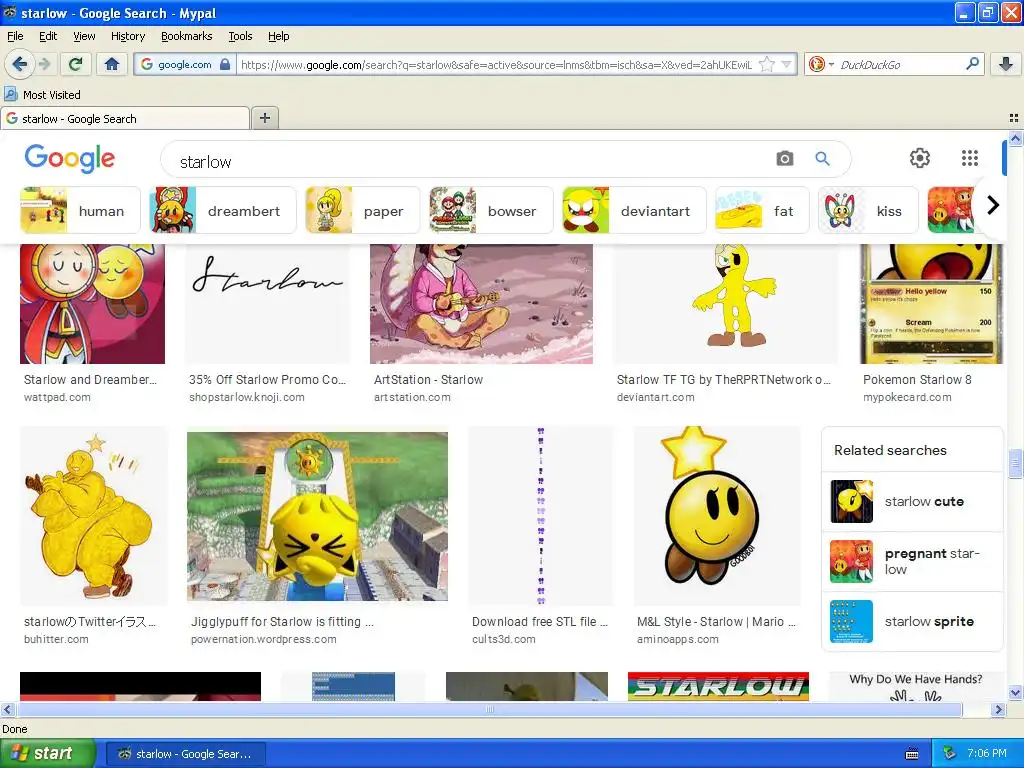
Task: Search by image using the camera icon
Action: click(784, 159)
